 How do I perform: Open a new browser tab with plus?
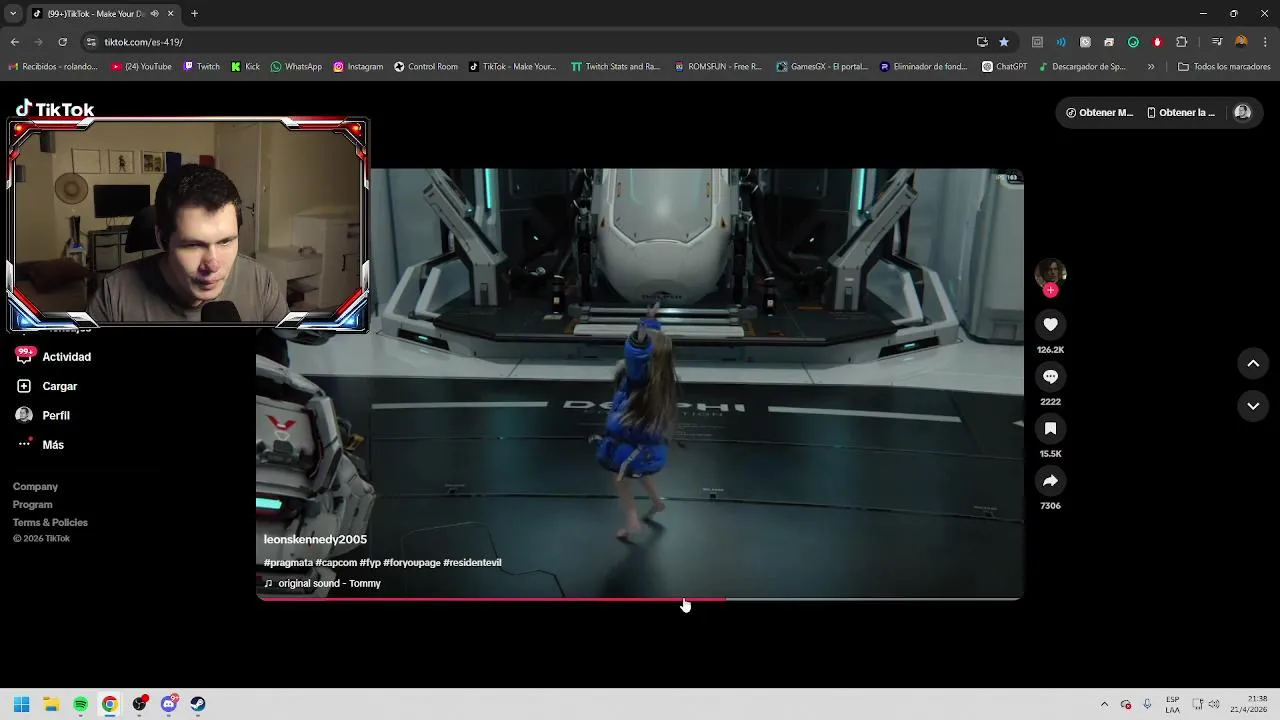[x=194, y=14]
